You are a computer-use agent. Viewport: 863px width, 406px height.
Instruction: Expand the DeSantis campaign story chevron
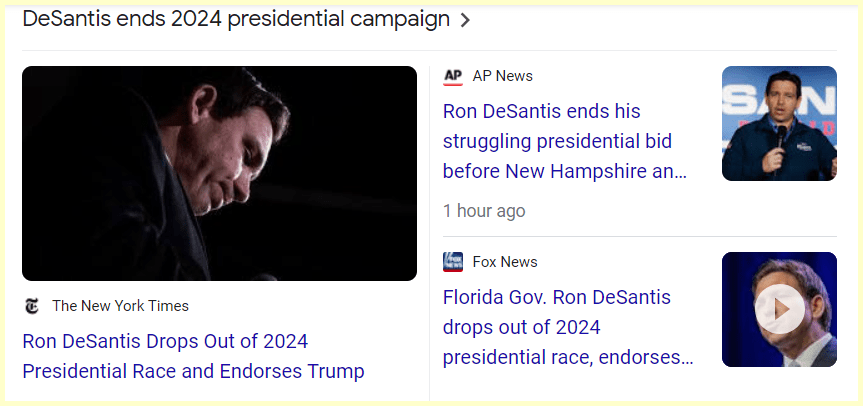(465, 20)
